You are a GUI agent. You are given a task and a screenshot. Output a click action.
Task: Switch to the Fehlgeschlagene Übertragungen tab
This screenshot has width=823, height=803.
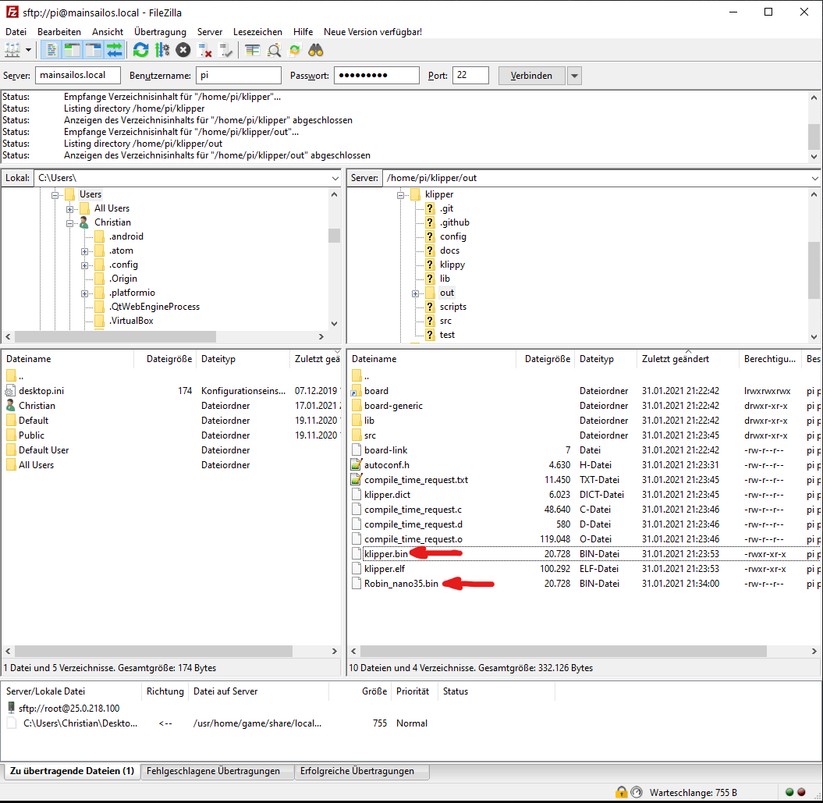pyautogui.click(x=220, y=771)
